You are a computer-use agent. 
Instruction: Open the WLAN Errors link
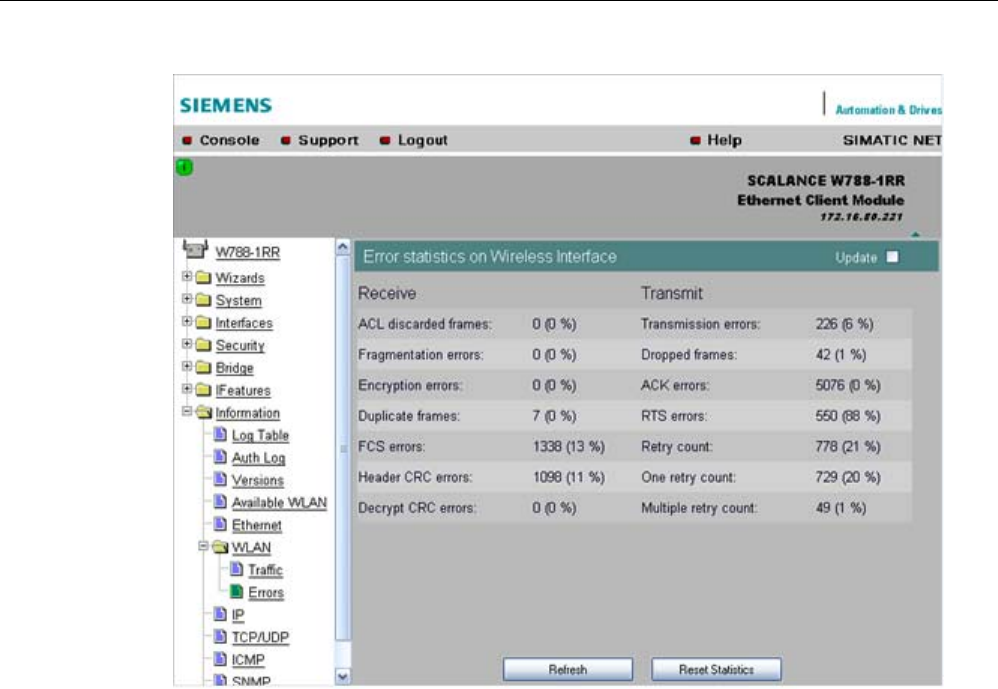(266, 593)
